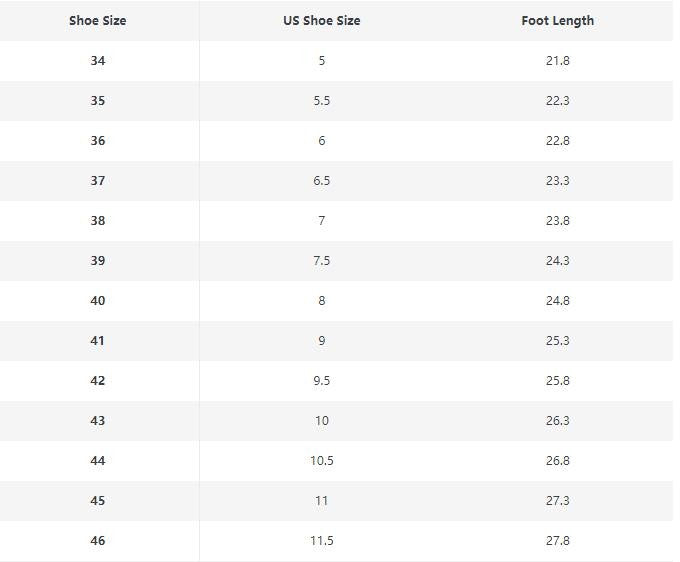Select shoe size 46 cell
680x562 pixels.
pos(98,541)
